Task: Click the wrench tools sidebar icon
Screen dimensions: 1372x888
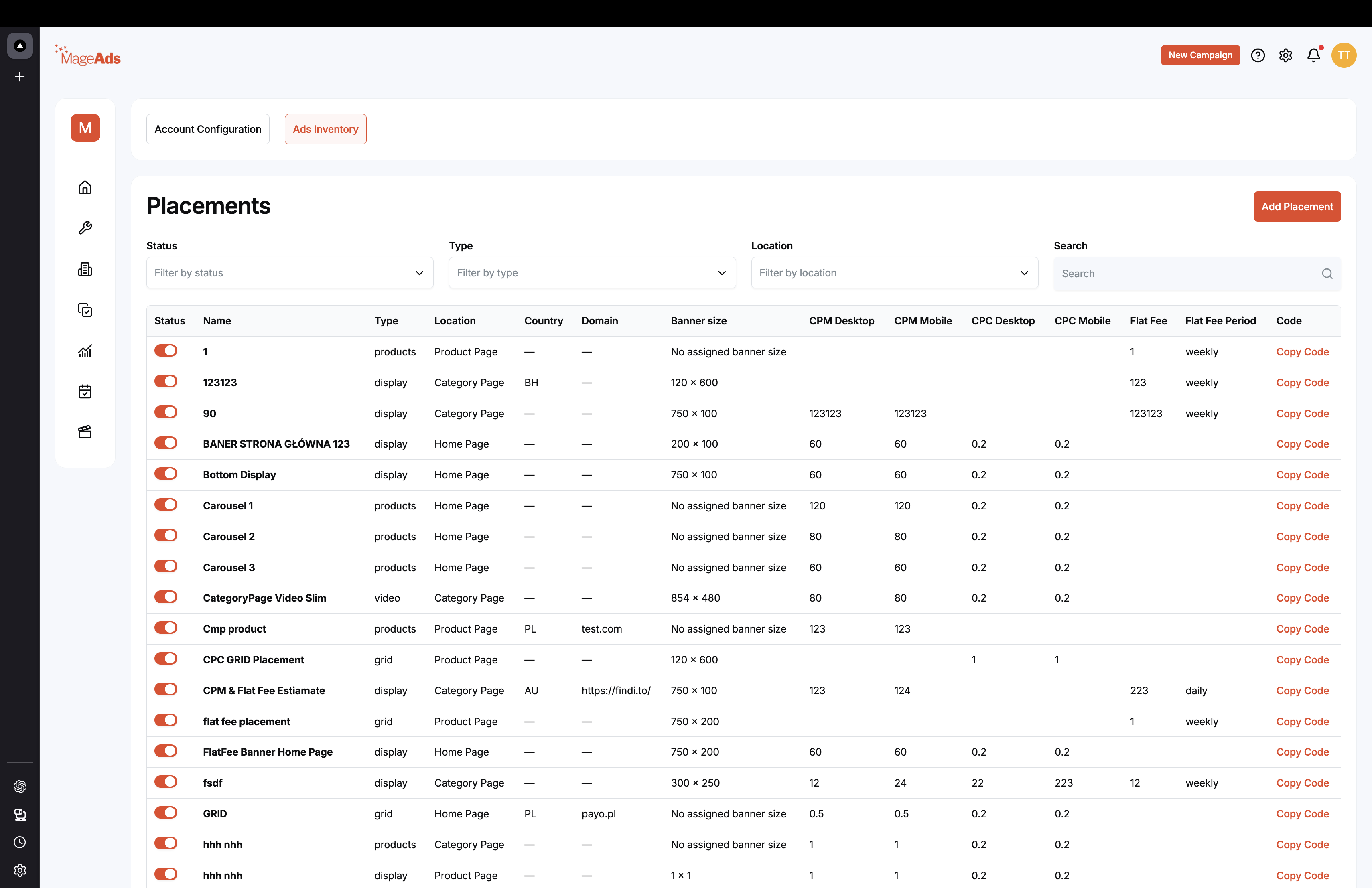Action: pos(85,228)
